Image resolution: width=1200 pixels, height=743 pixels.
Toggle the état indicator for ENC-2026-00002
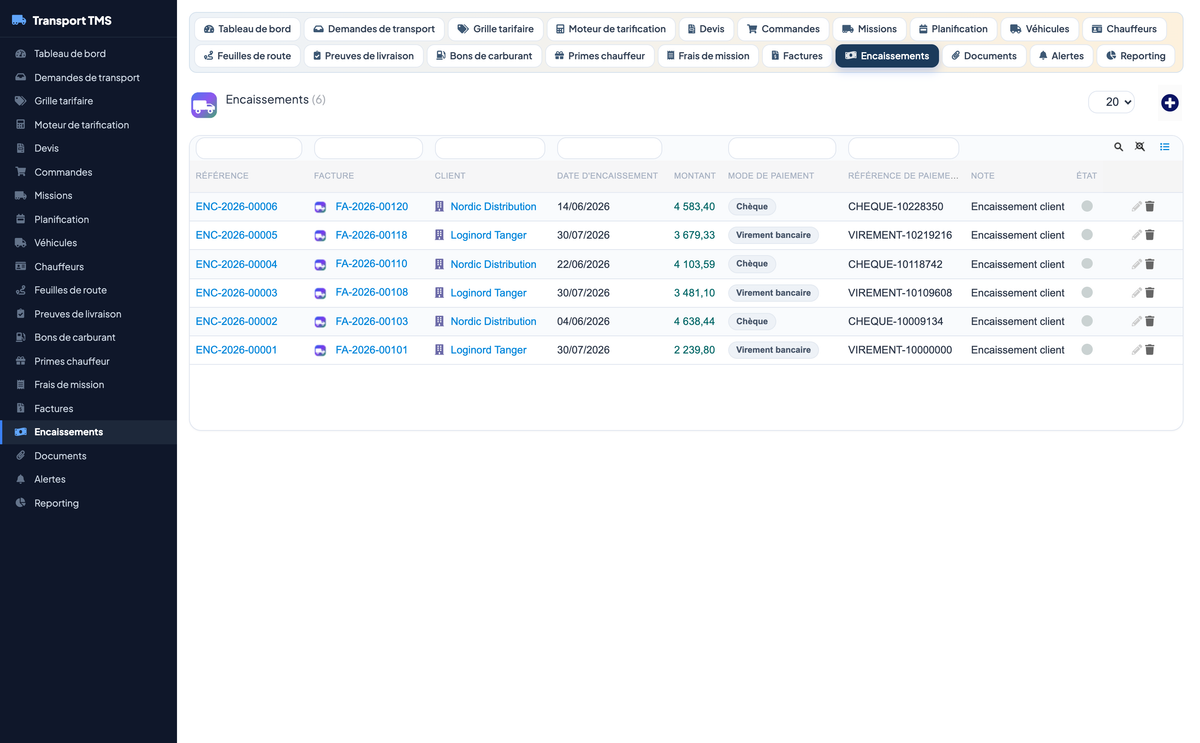[x=1087, y=320]
